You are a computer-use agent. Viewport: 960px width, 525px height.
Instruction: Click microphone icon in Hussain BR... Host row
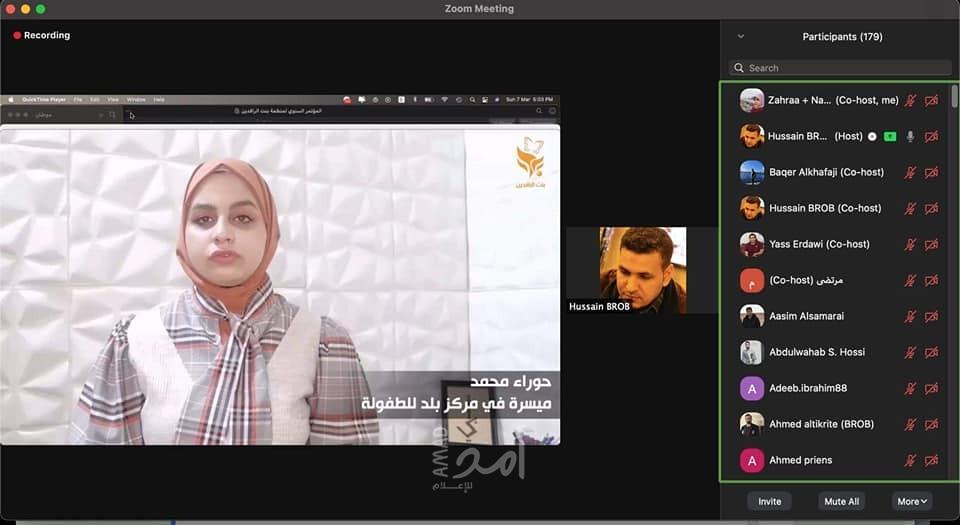(910, 136)
